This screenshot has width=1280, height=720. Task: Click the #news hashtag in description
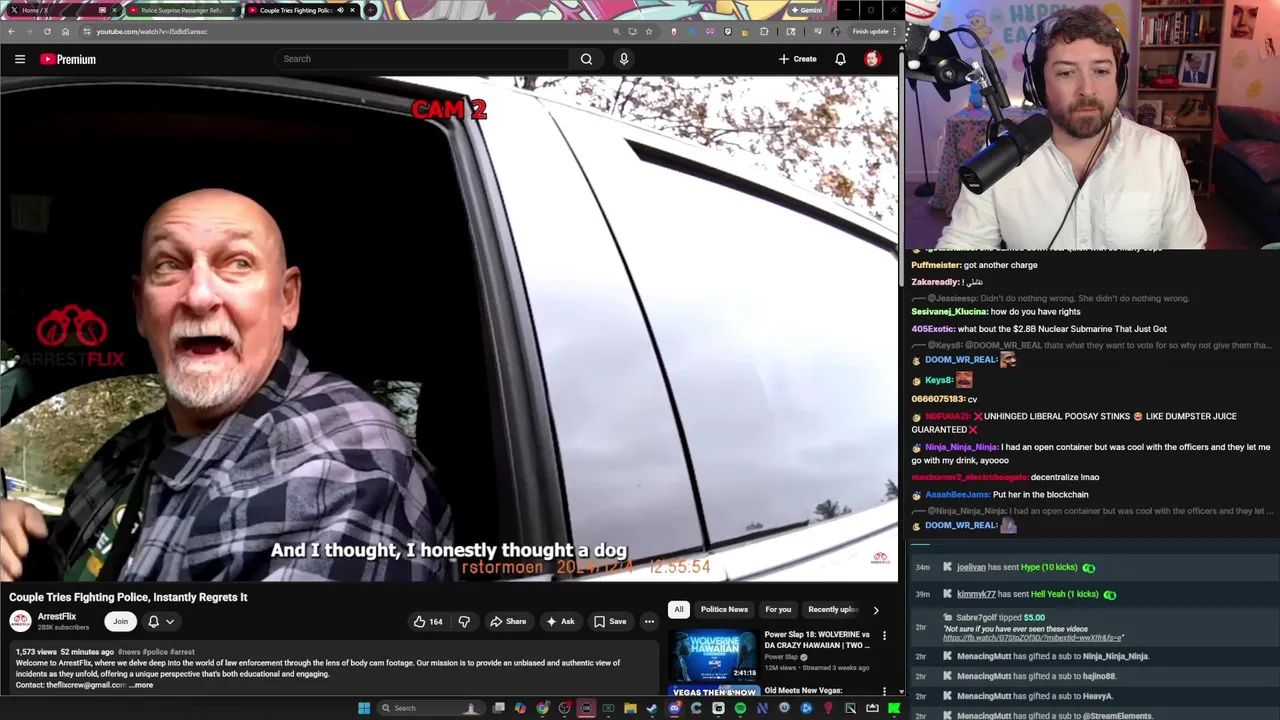(x=129, y=652)
